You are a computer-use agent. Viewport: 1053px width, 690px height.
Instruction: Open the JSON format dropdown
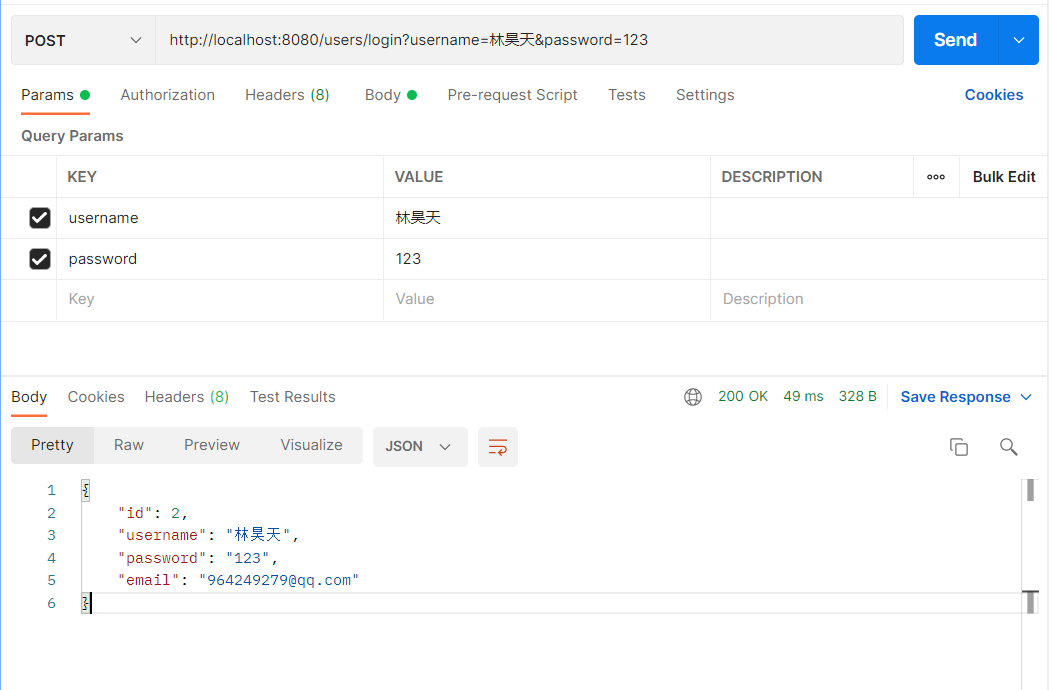pos(420,447)
